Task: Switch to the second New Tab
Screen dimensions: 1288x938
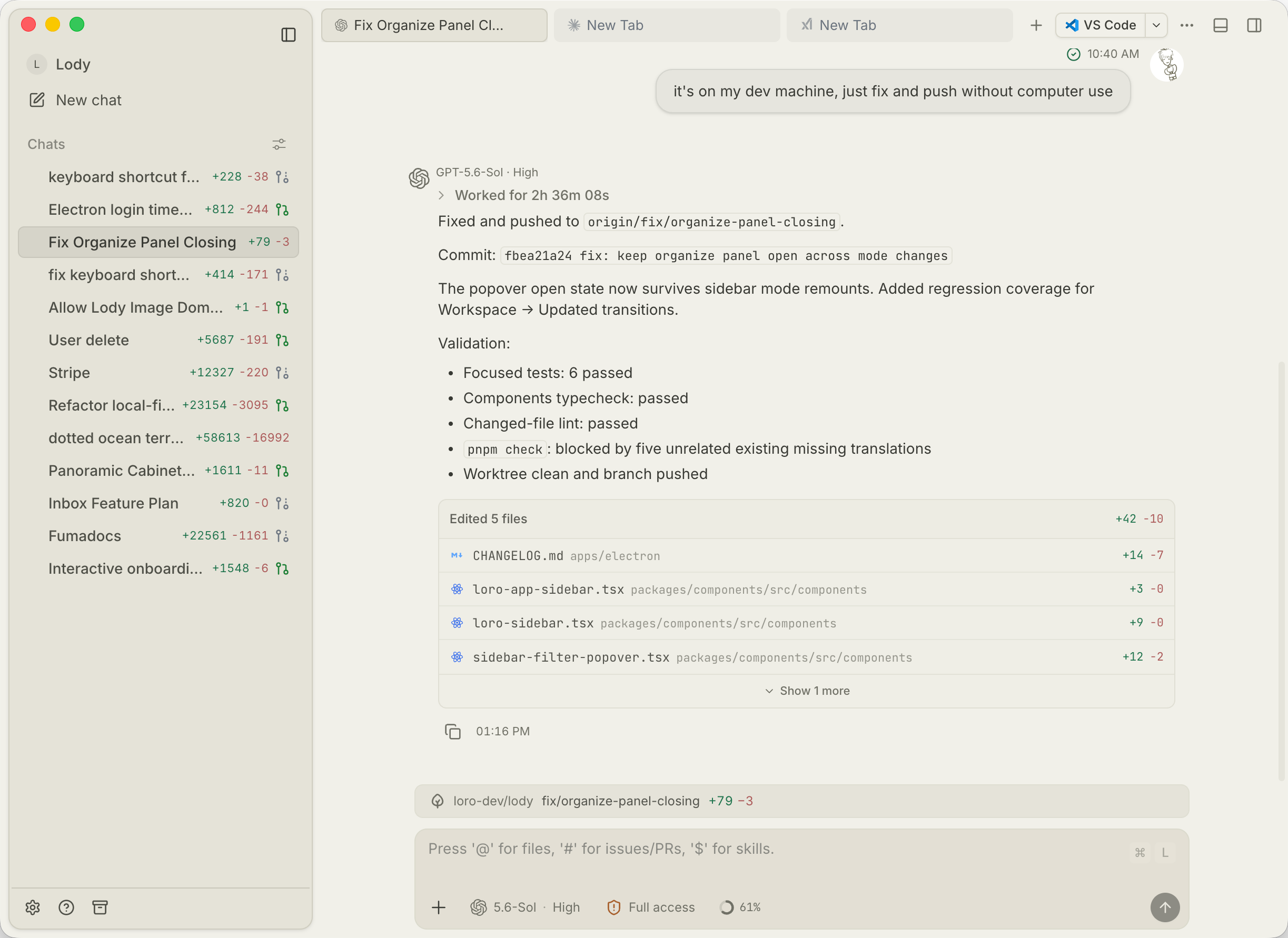Action: [x=899, y=25]
